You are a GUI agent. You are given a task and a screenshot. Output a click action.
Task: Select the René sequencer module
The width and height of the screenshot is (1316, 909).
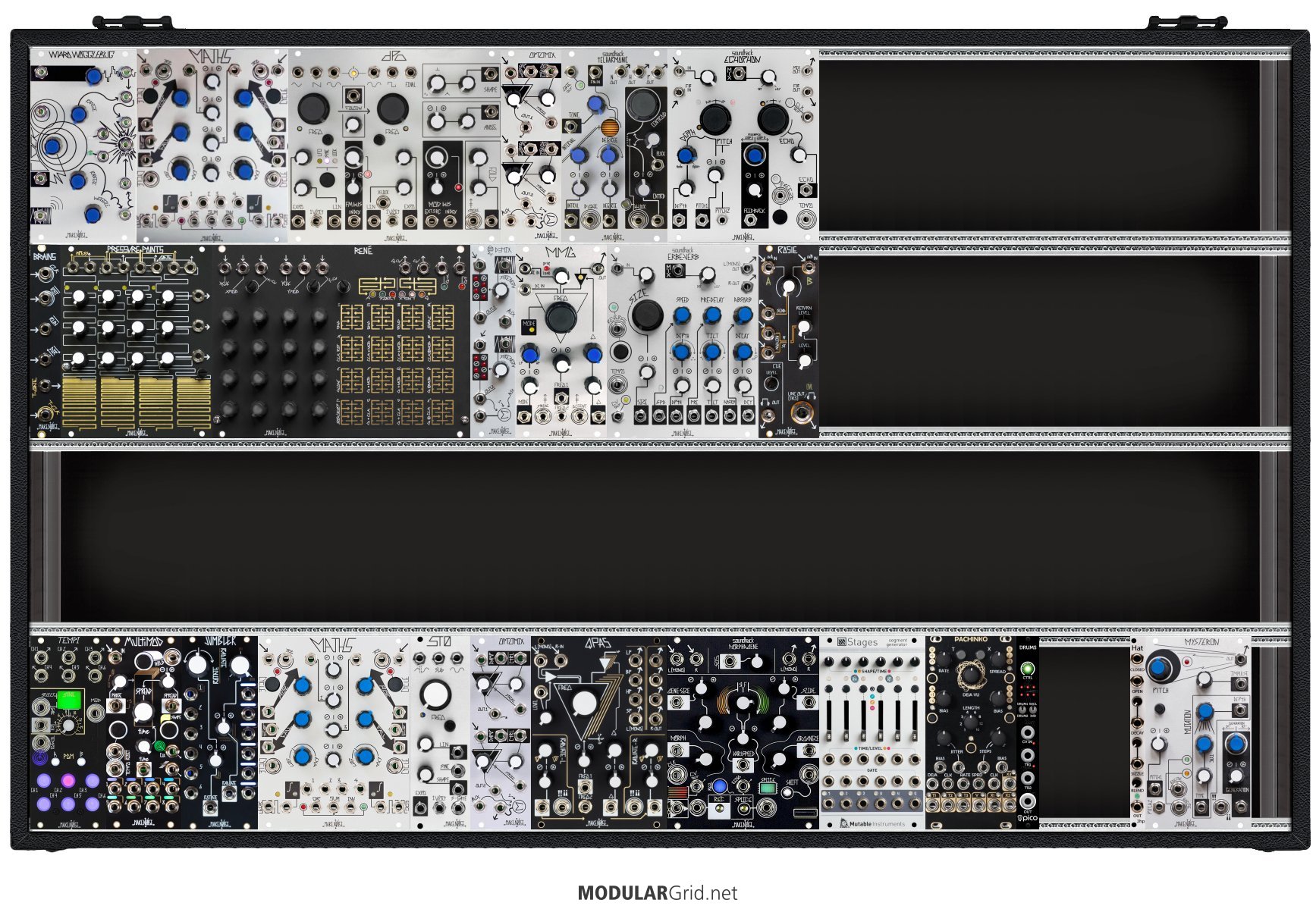click(x=341, y=341)
